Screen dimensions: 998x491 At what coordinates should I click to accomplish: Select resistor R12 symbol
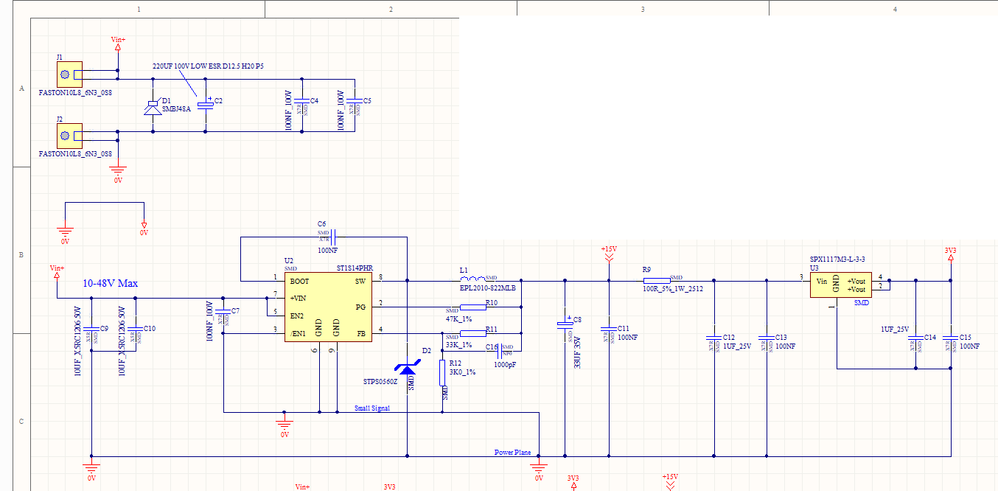click(442, 373)
